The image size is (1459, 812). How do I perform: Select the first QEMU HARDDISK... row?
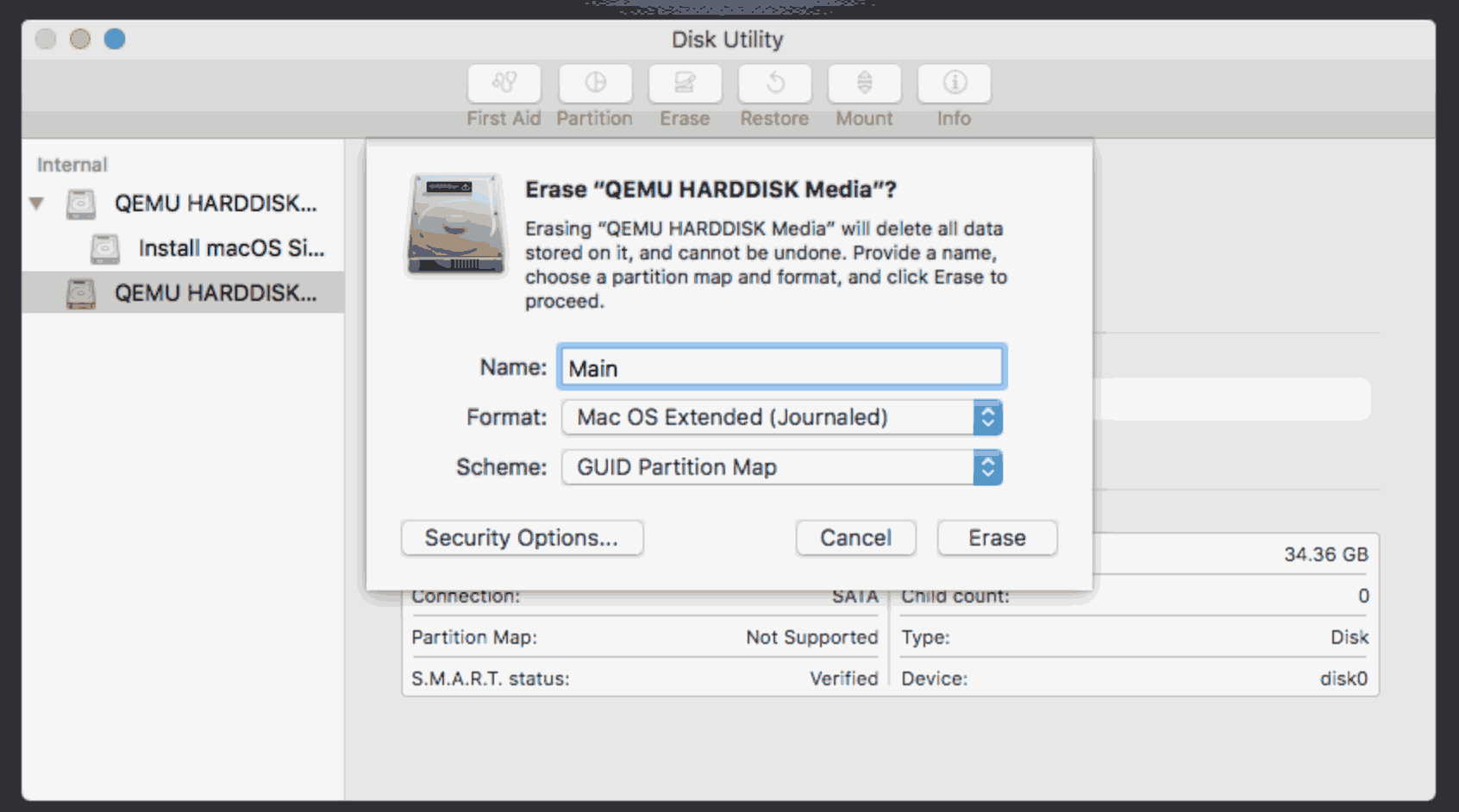pos(183,203)
